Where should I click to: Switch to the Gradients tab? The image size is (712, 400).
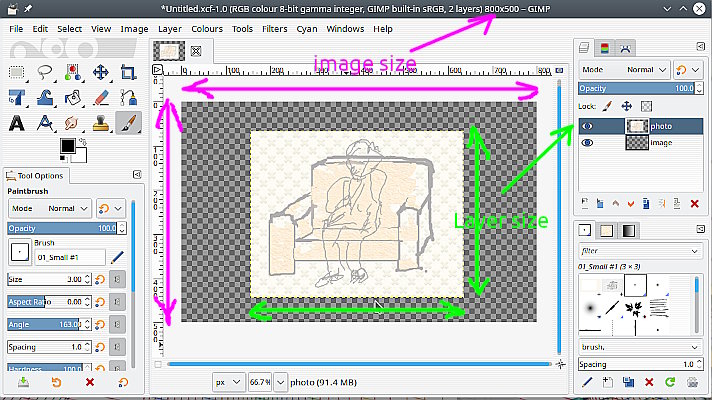(x=628, y=231)
